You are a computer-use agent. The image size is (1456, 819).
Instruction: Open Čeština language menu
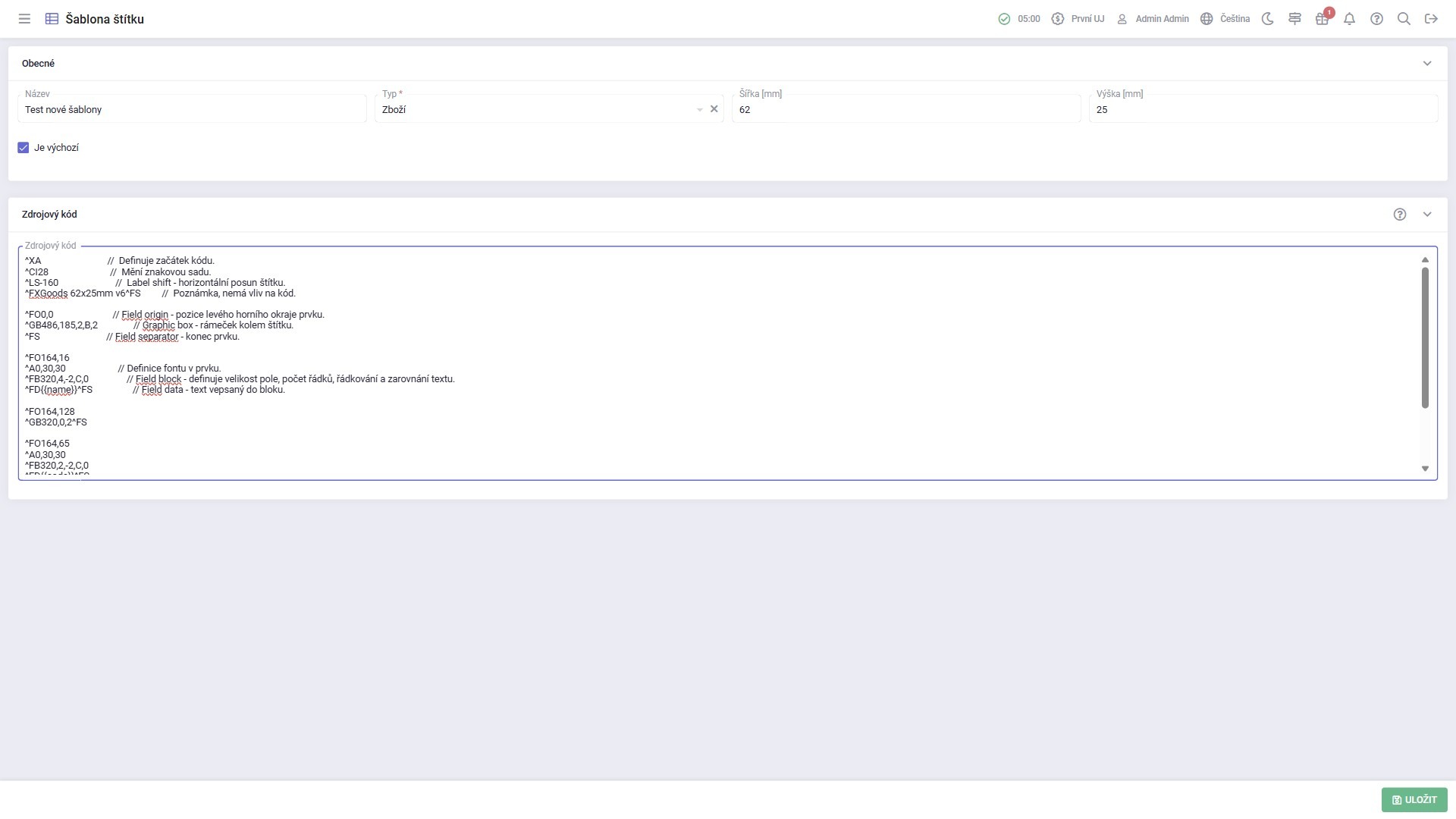click(1225, 19)
